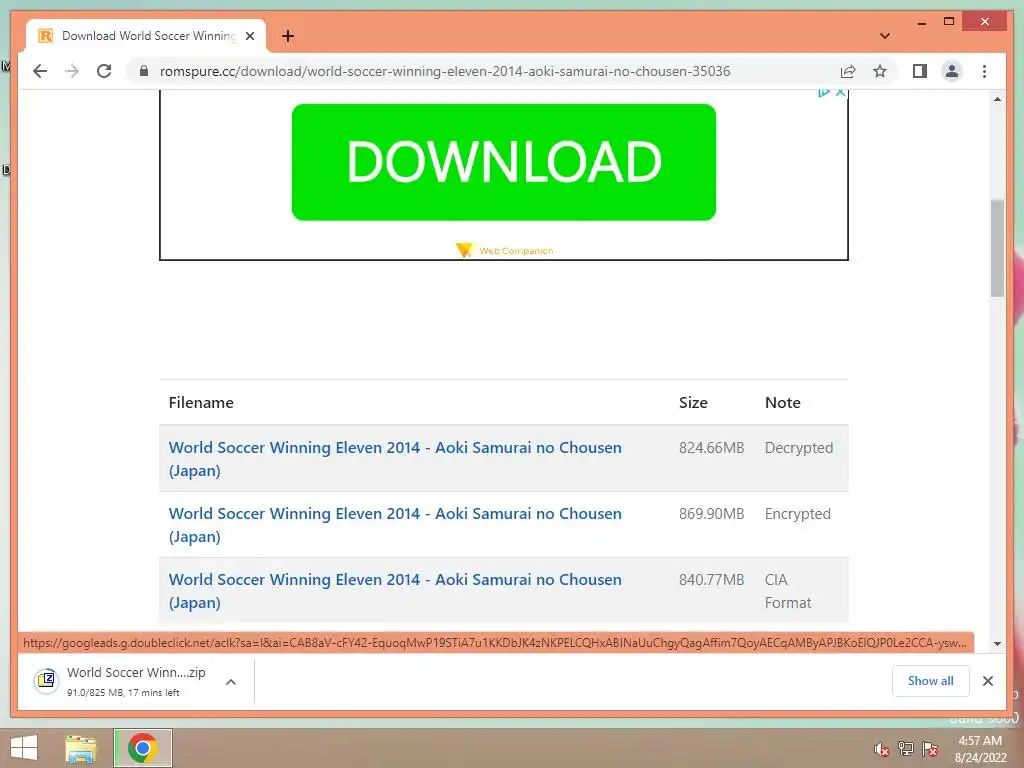Go back to the previous page
The height and width of the screenshot is (768, 1024).
pos(40,71)
